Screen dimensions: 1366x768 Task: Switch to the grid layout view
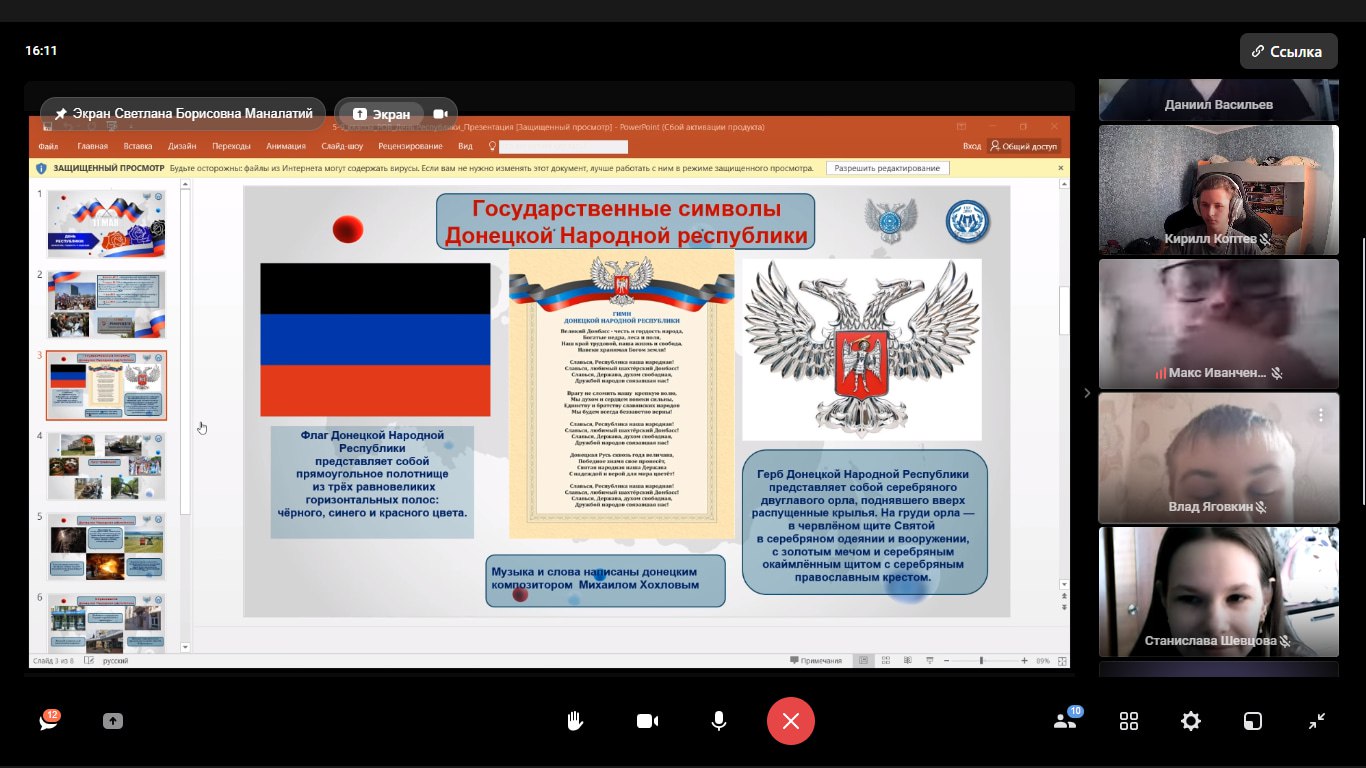1129,721
